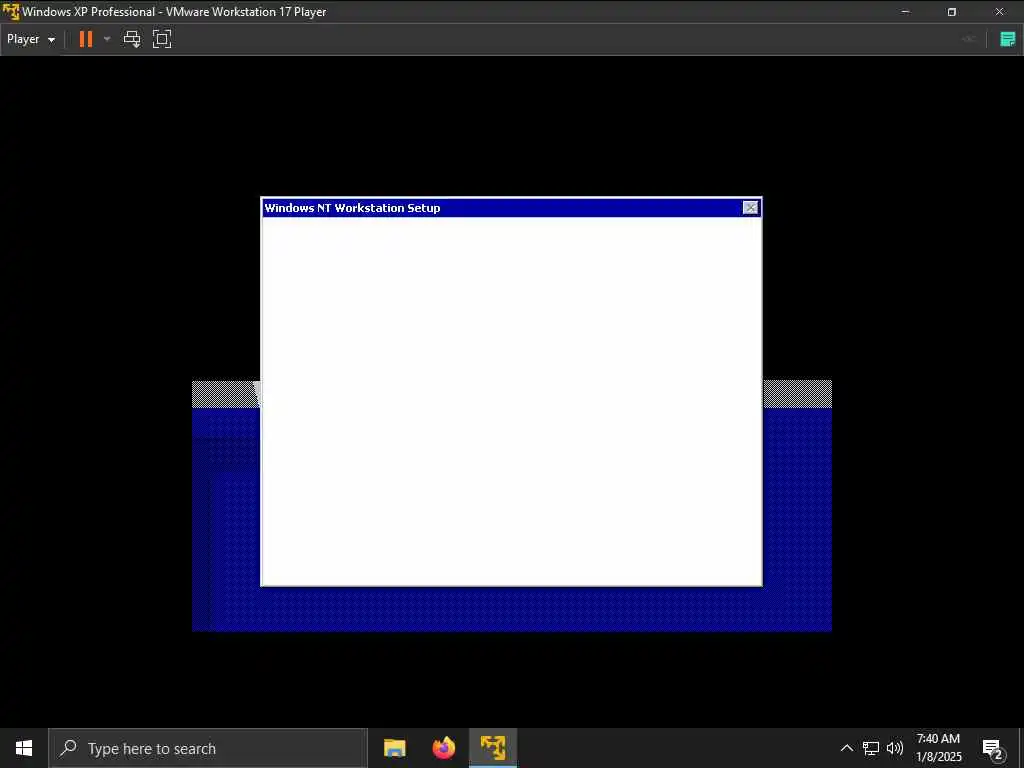Open the volume control tray icon
Image resolution: width=1024 pixels, height=768 pixels.
[x=895, y=748]
